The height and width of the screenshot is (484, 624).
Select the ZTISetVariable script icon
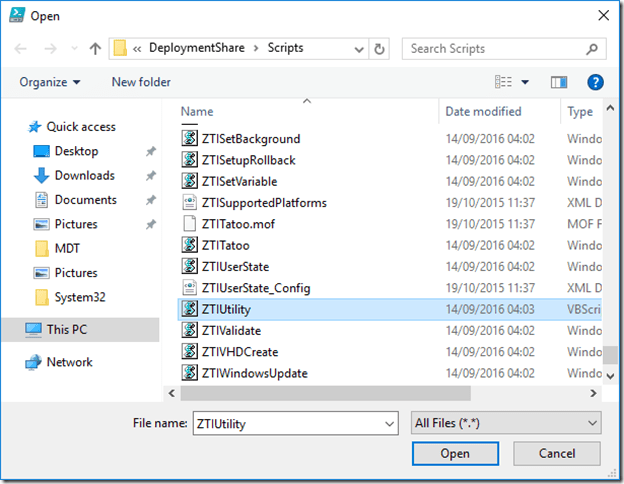point(189,181)
